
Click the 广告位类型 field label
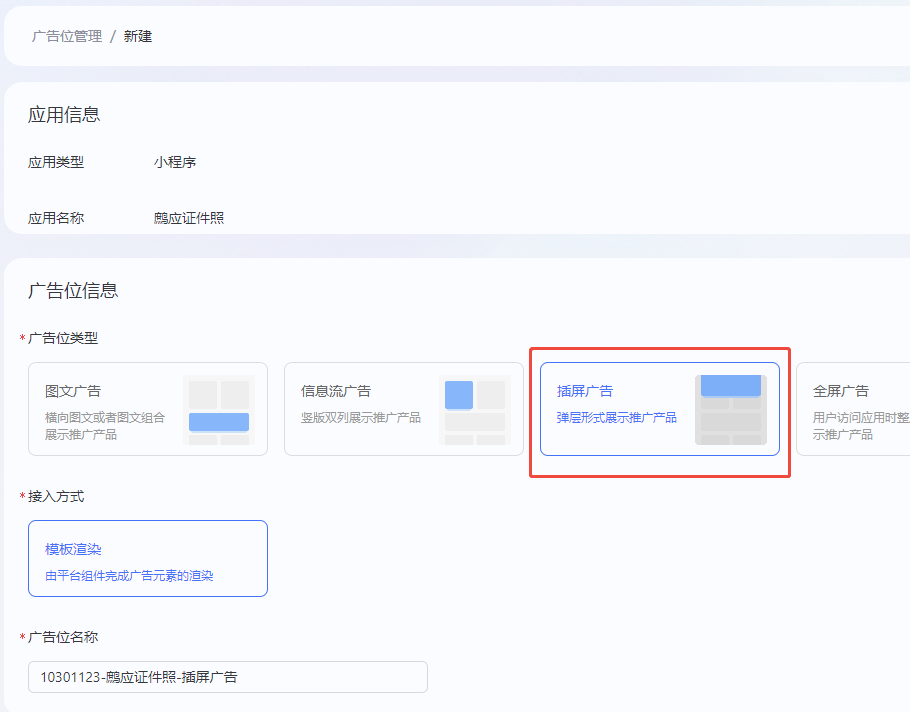tap(63, 338)
